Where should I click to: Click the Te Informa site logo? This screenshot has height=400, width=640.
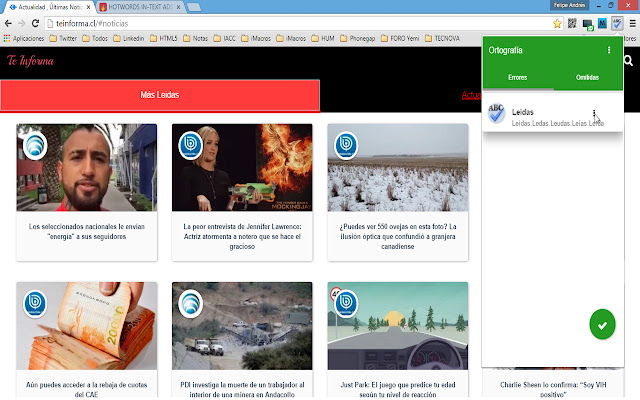point(31,61)
